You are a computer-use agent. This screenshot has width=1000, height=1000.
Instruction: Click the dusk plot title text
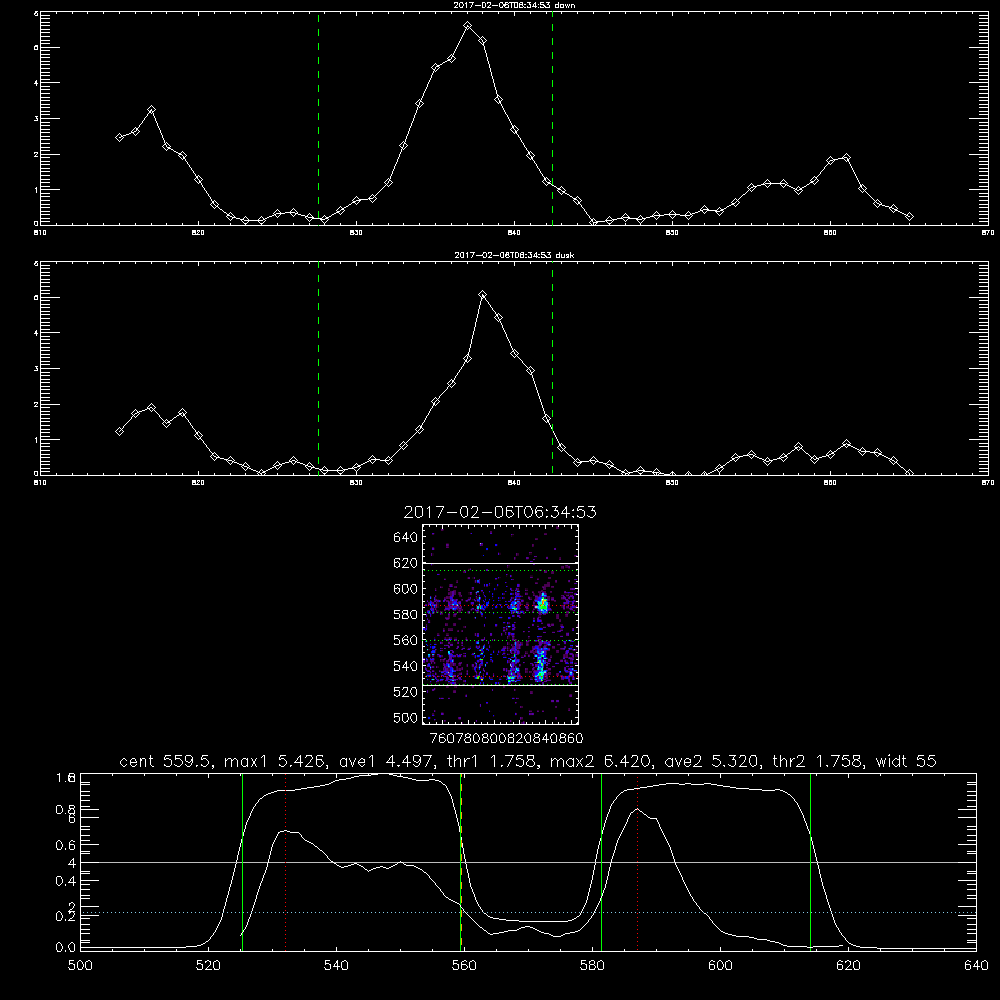coord(514,255)
